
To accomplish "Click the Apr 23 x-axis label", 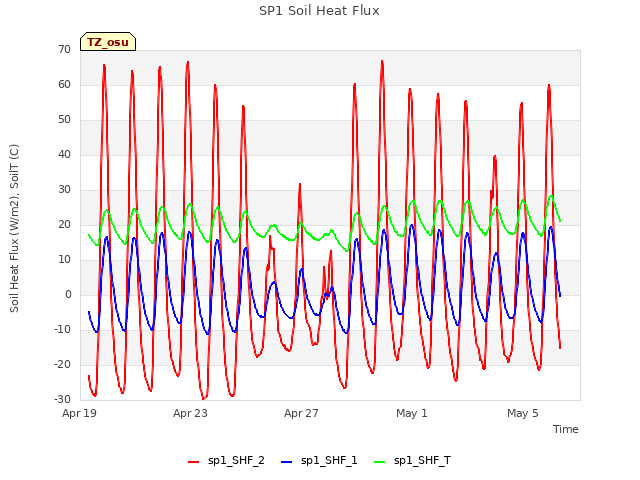I will click(190, 413).
